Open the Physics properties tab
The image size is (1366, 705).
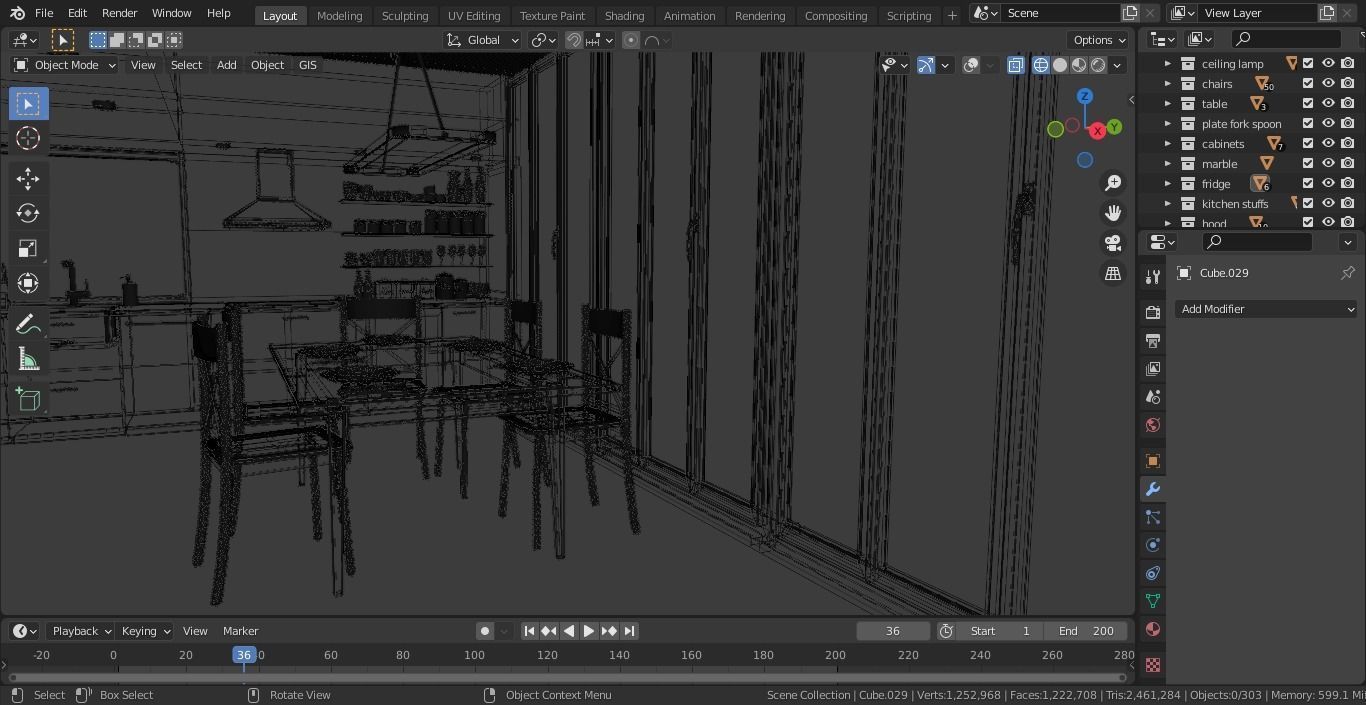1153,545
